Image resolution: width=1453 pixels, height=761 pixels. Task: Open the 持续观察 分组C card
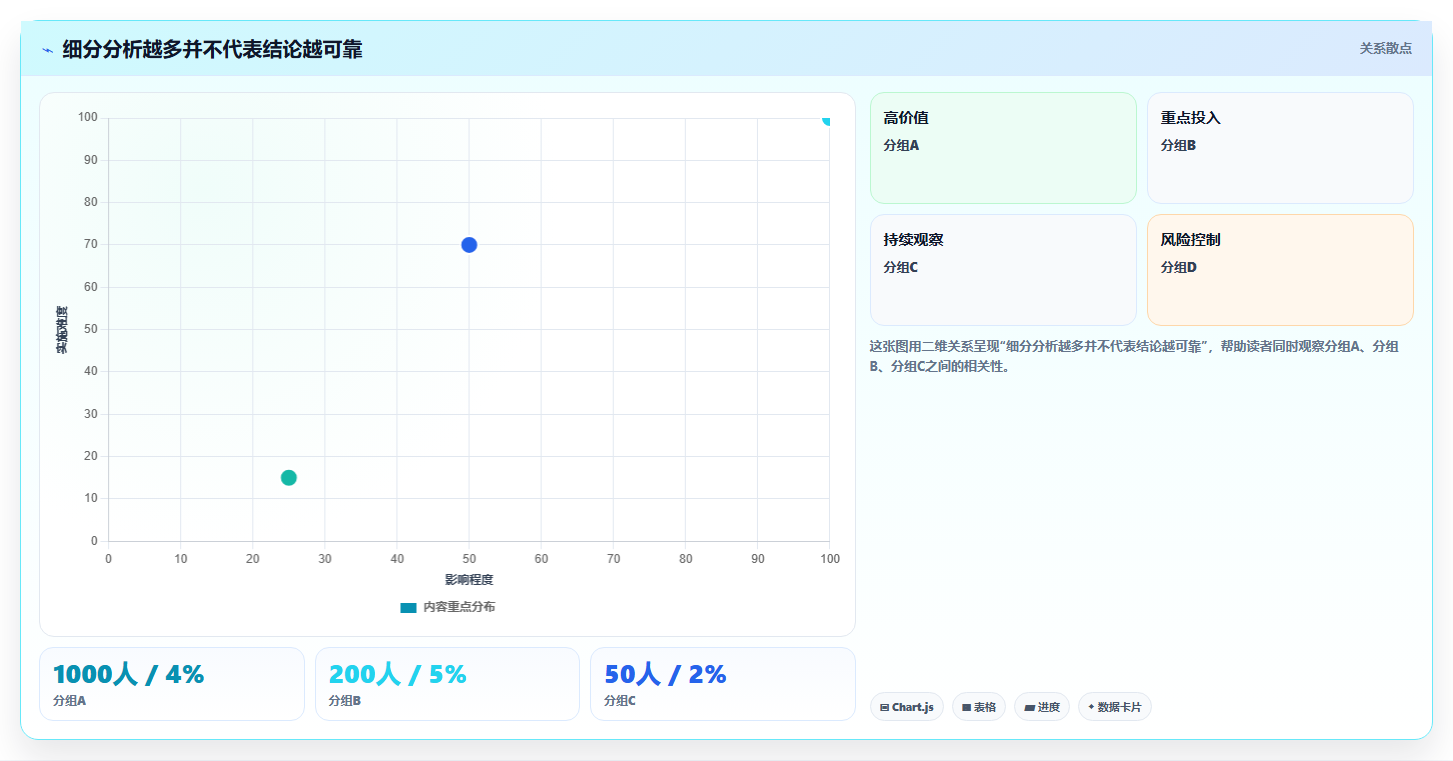(1003, 270)
